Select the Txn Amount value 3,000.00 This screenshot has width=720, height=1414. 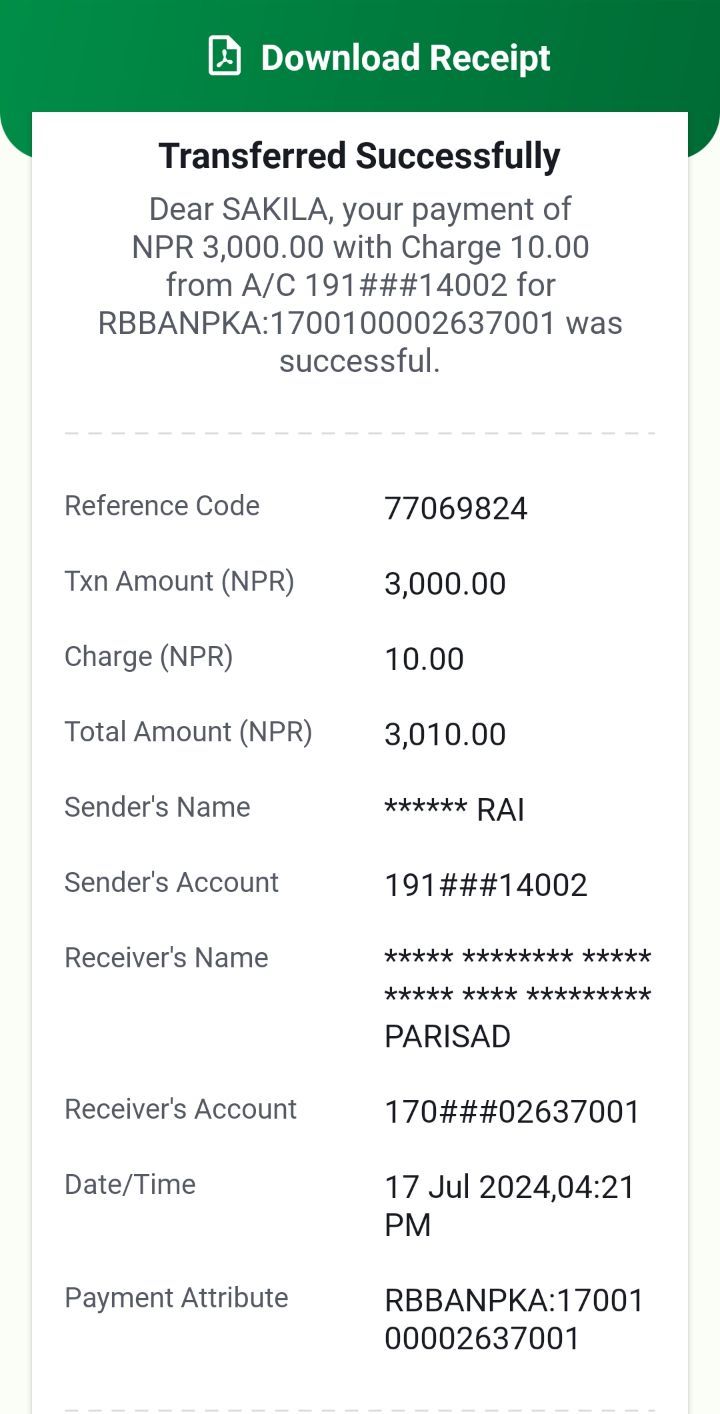445,584
